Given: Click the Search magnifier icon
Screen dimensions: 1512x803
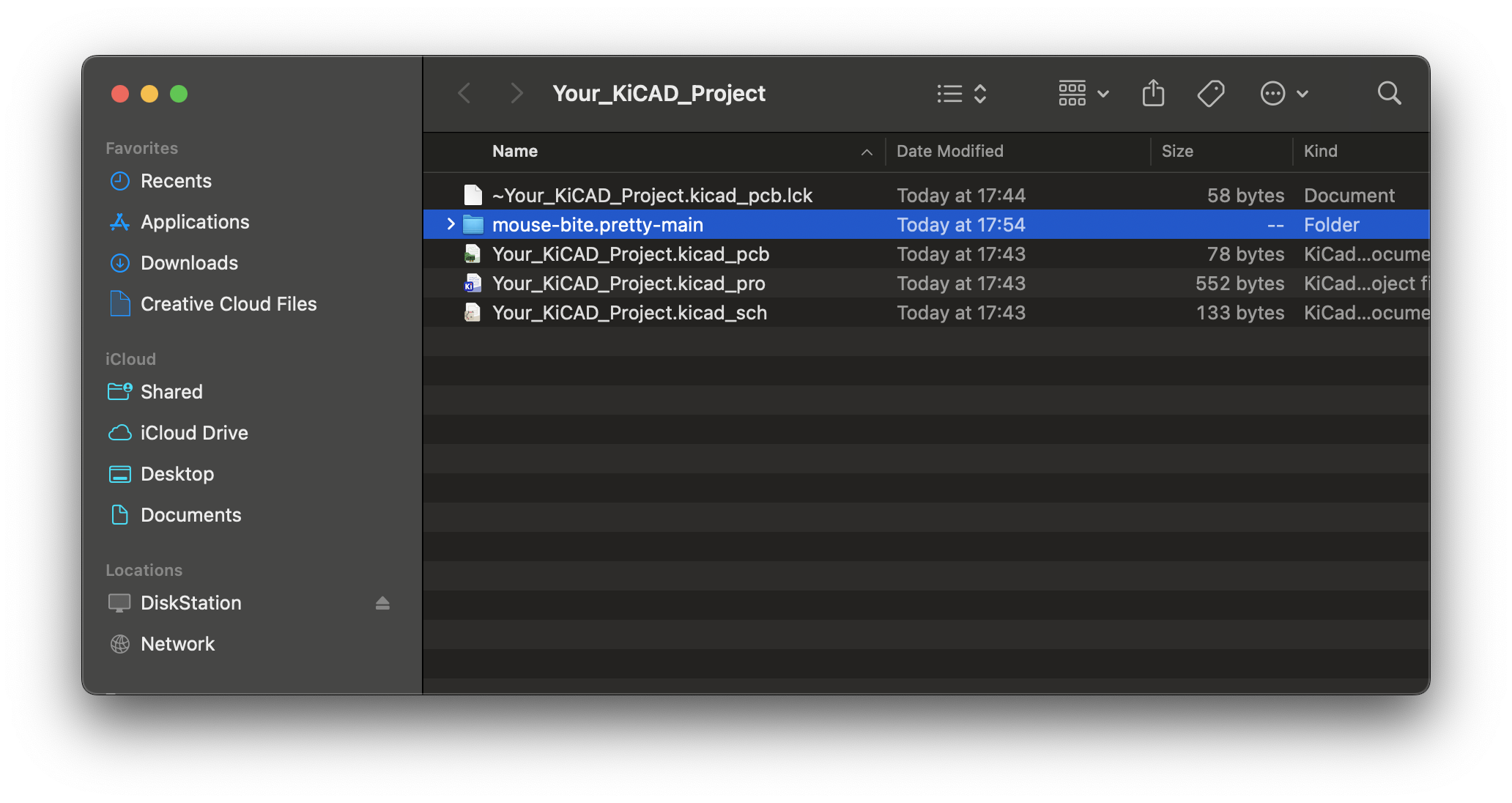Looking at the screenshot, I should 1389,93.
